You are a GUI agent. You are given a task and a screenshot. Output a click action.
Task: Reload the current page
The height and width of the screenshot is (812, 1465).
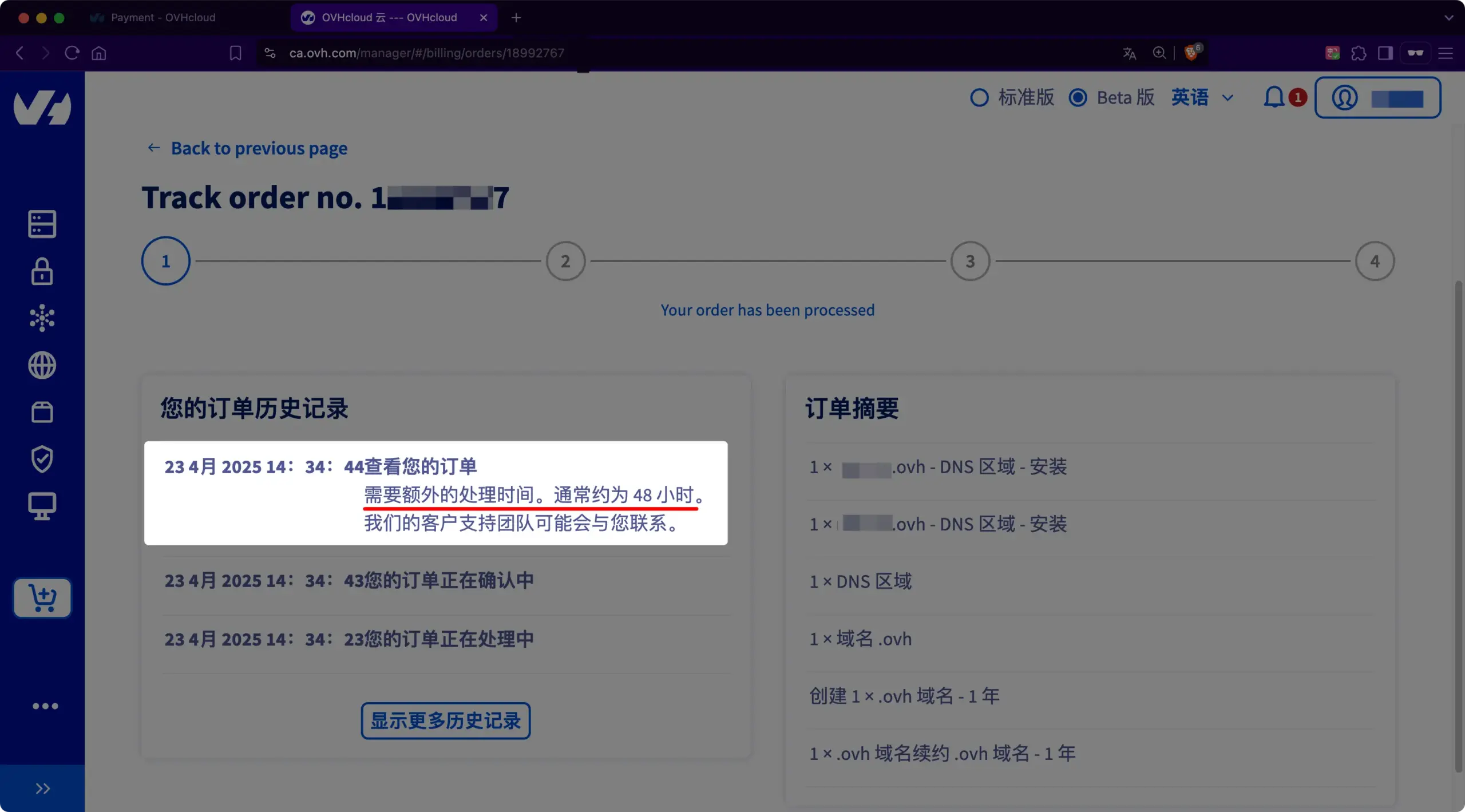click(72, 53)
